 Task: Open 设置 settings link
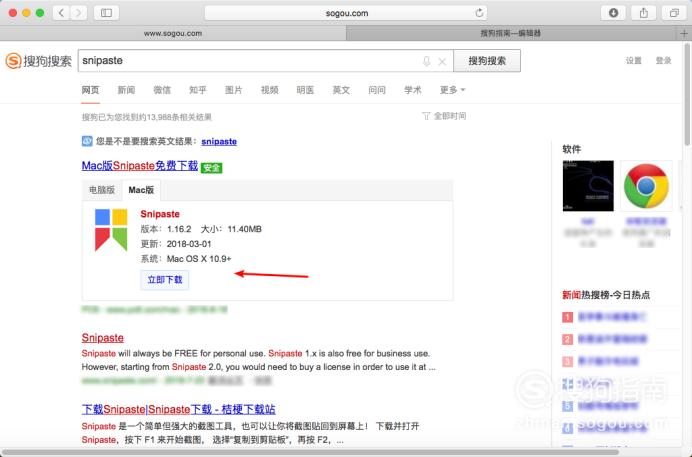[x=633, y=60]
